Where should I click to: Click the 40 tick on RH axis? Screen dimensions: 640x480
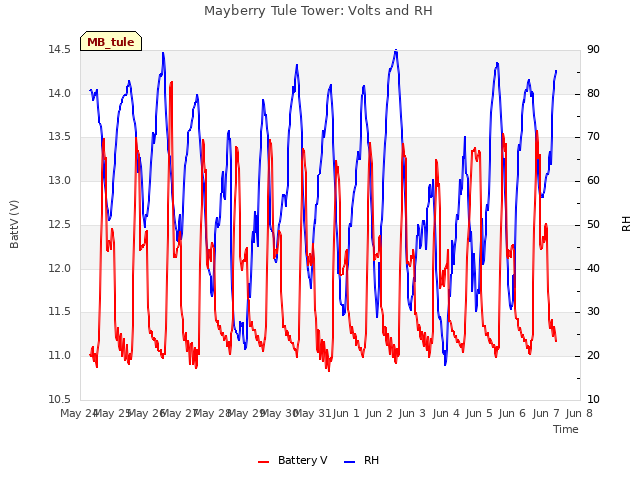click(593, 269)
